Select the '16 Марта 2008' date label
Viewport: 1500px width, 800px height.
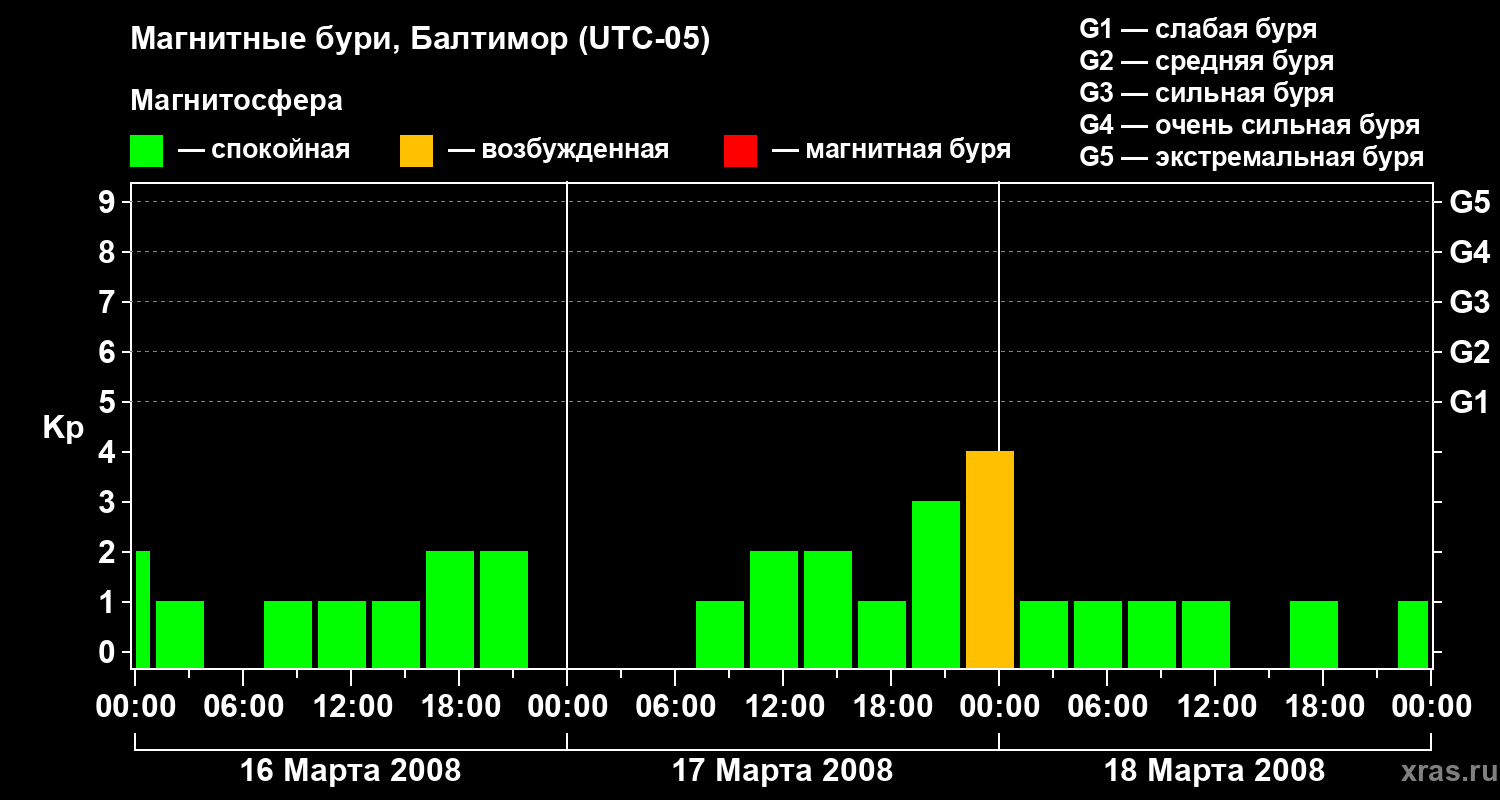[x=351, y=771]
